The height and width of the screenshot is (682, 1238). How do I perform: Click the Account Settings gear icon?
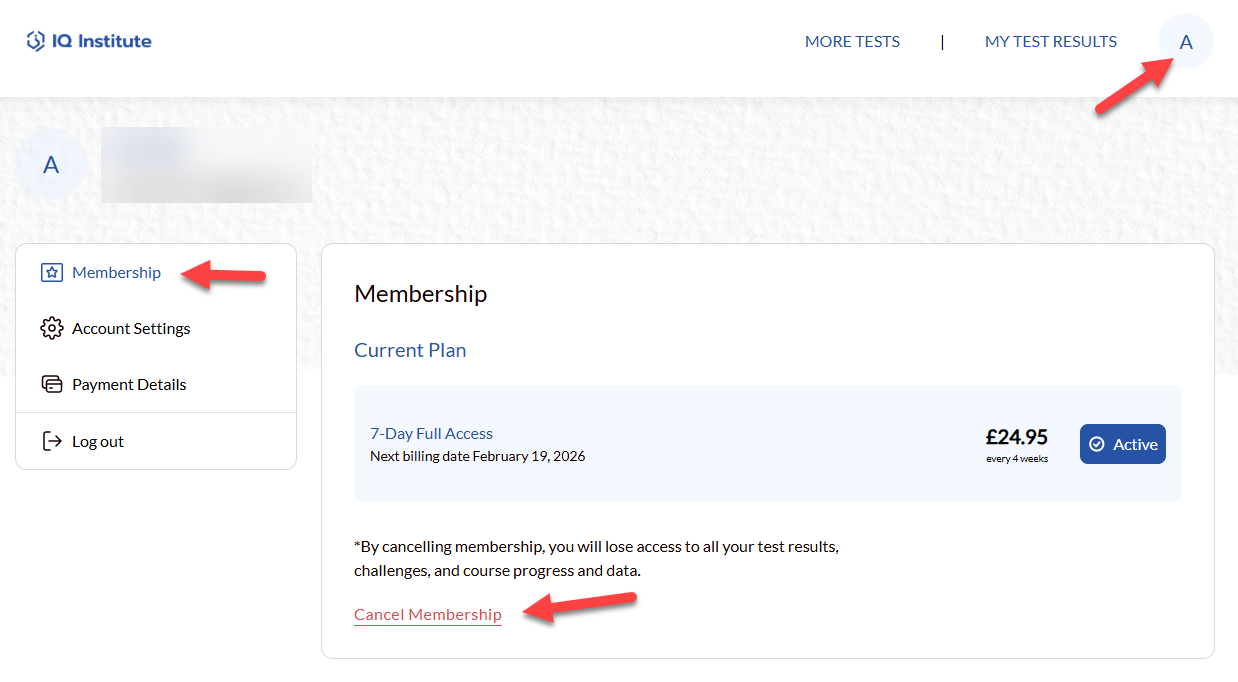click(x=51, y=328)
